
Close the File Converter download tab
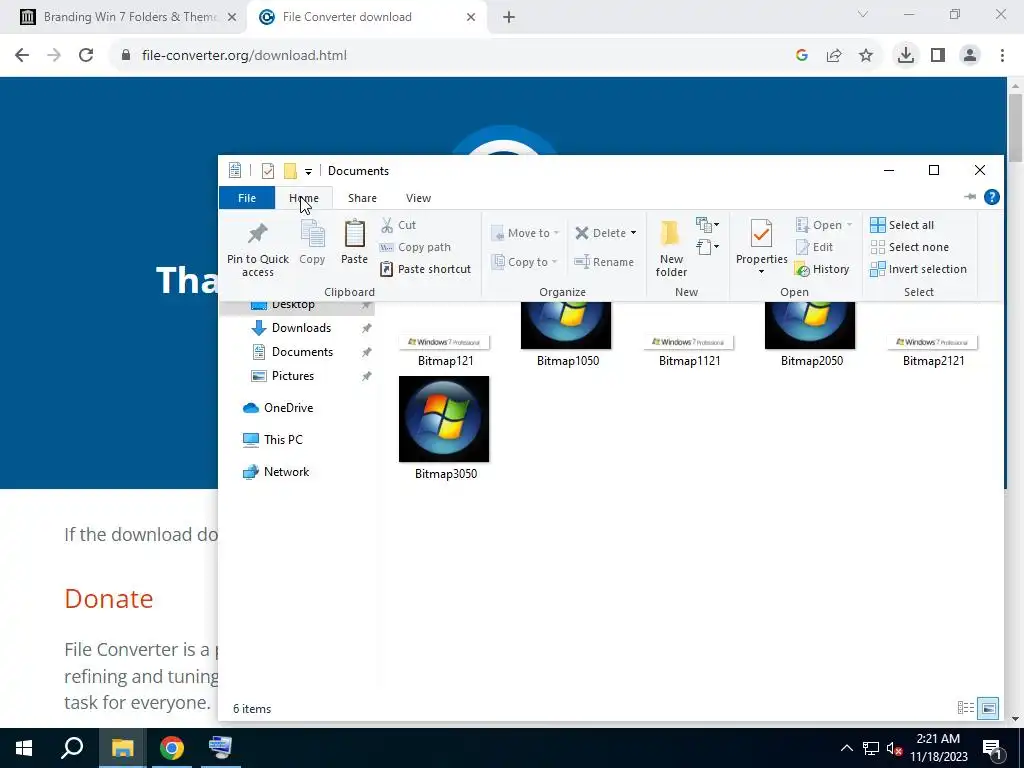click(x=471, y=18)
